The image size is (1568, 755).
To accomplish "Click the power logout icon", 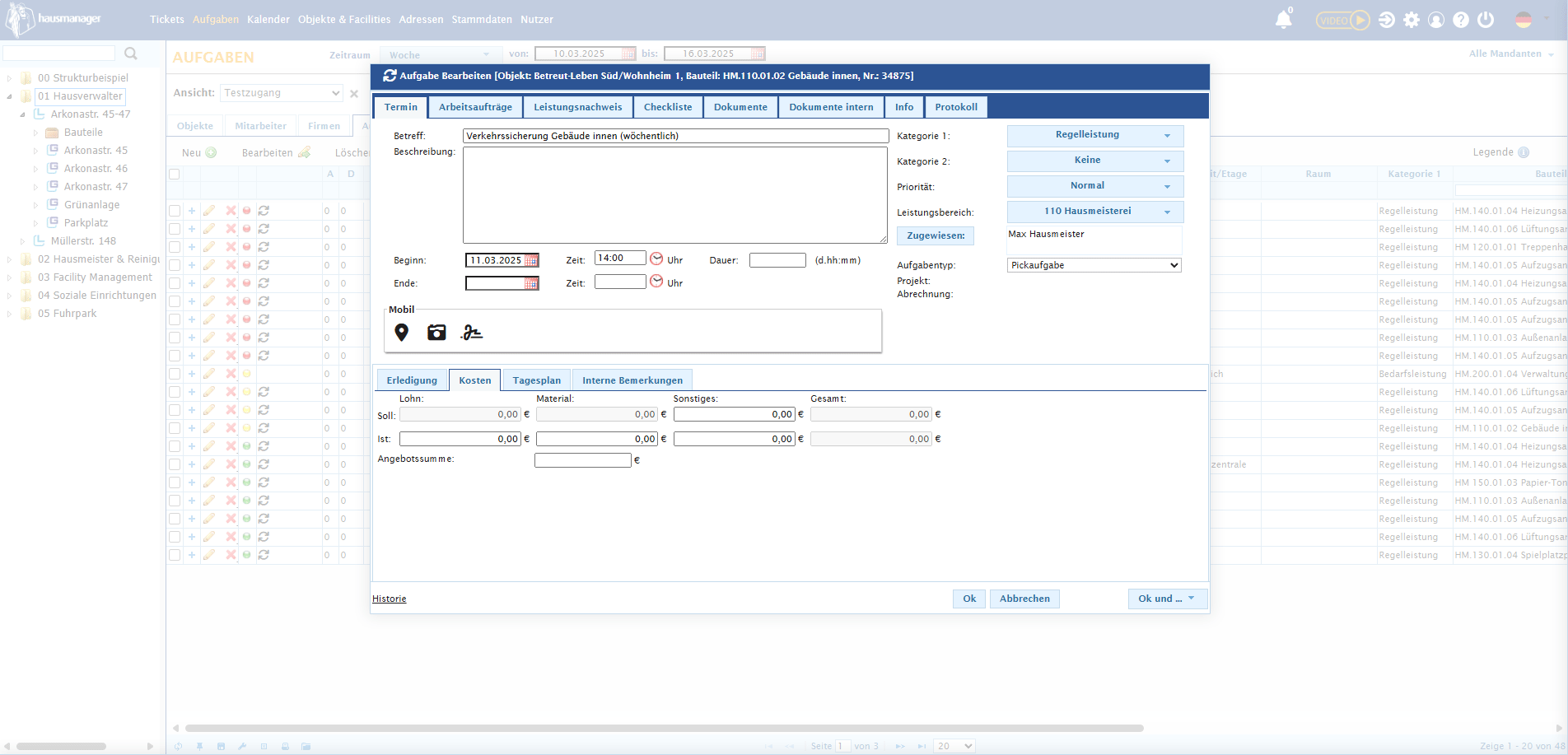I will tap(1486, 20).
